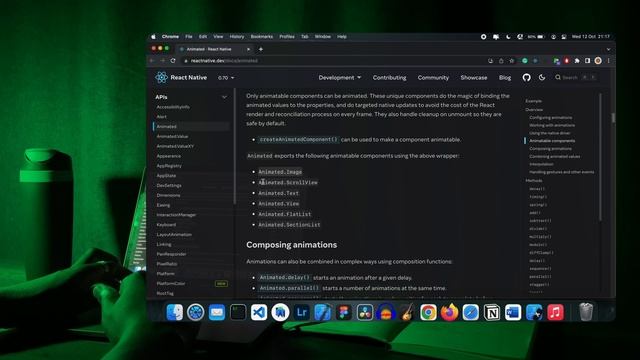Open Animated.Value in the sidebar
The image size is (640, 360).
pyautogui.click(x=172, y=136)
